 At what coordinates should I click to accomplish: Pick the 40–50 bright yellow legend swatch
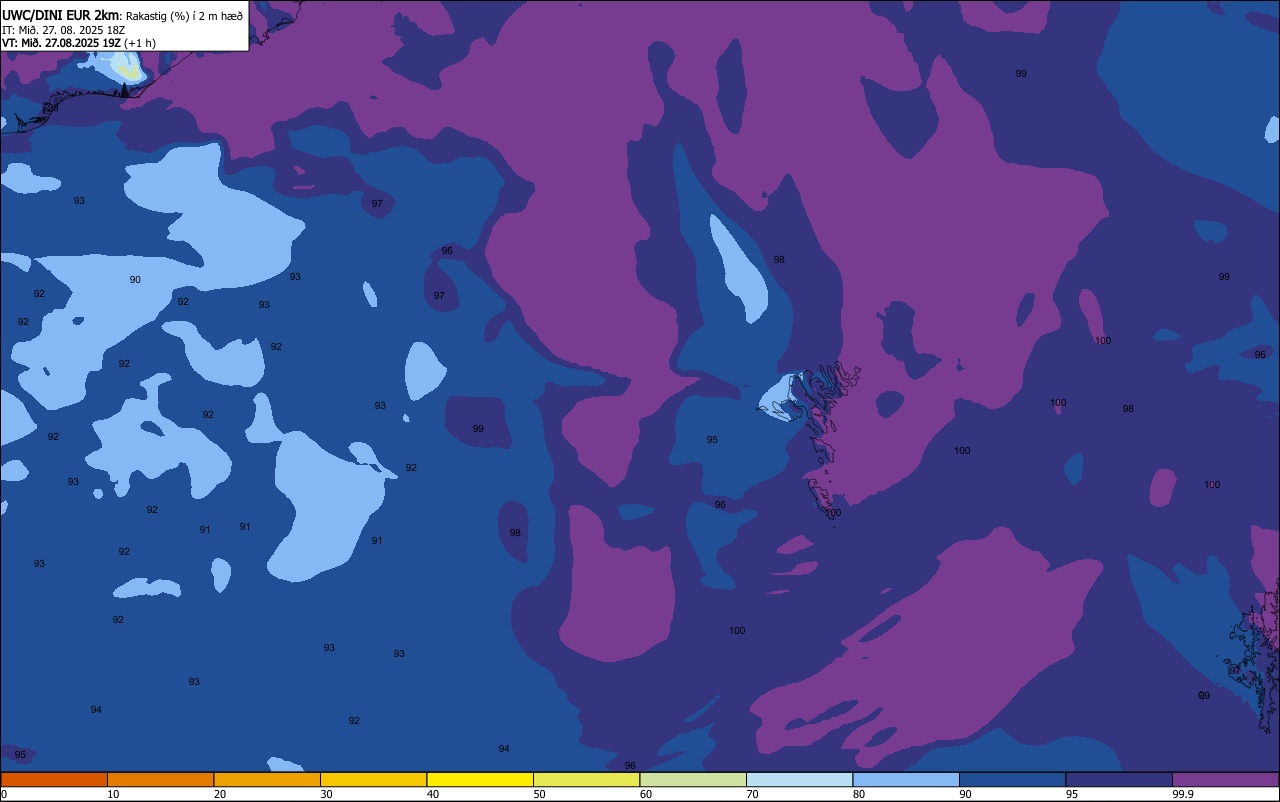point(480,779)
